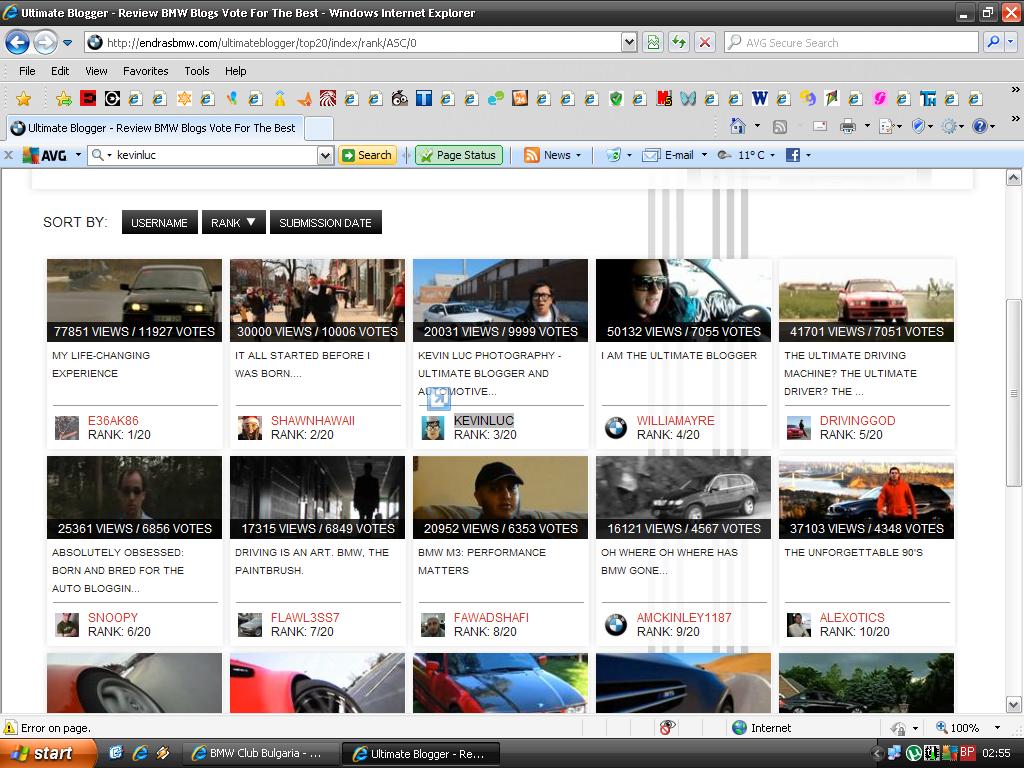Open the Favorites menu

pyautogui.click(x=146, y=71)
